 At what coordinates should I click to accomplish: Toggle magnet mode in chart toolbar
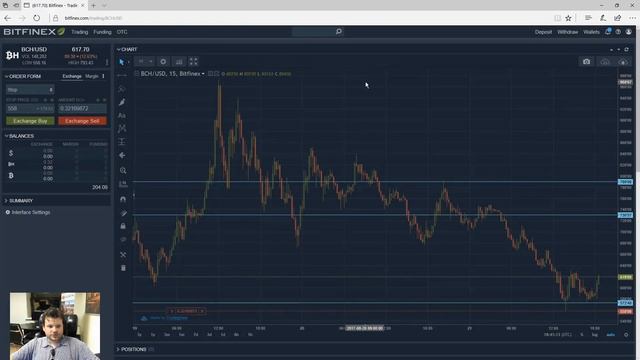(x=123, y=199)
